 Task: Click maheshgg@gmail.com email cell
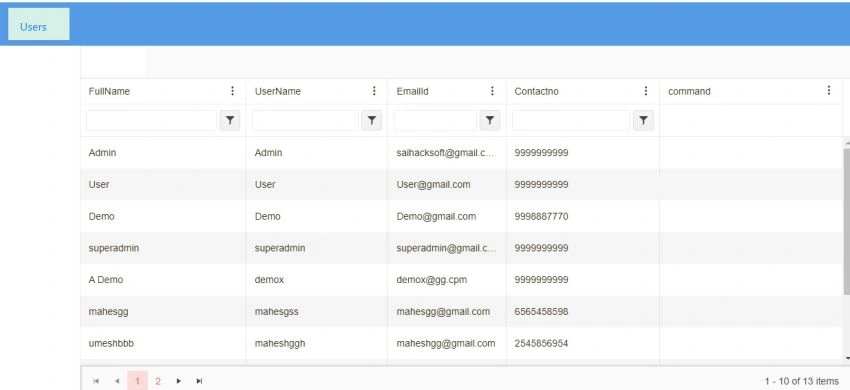click(x=447, y=343)
